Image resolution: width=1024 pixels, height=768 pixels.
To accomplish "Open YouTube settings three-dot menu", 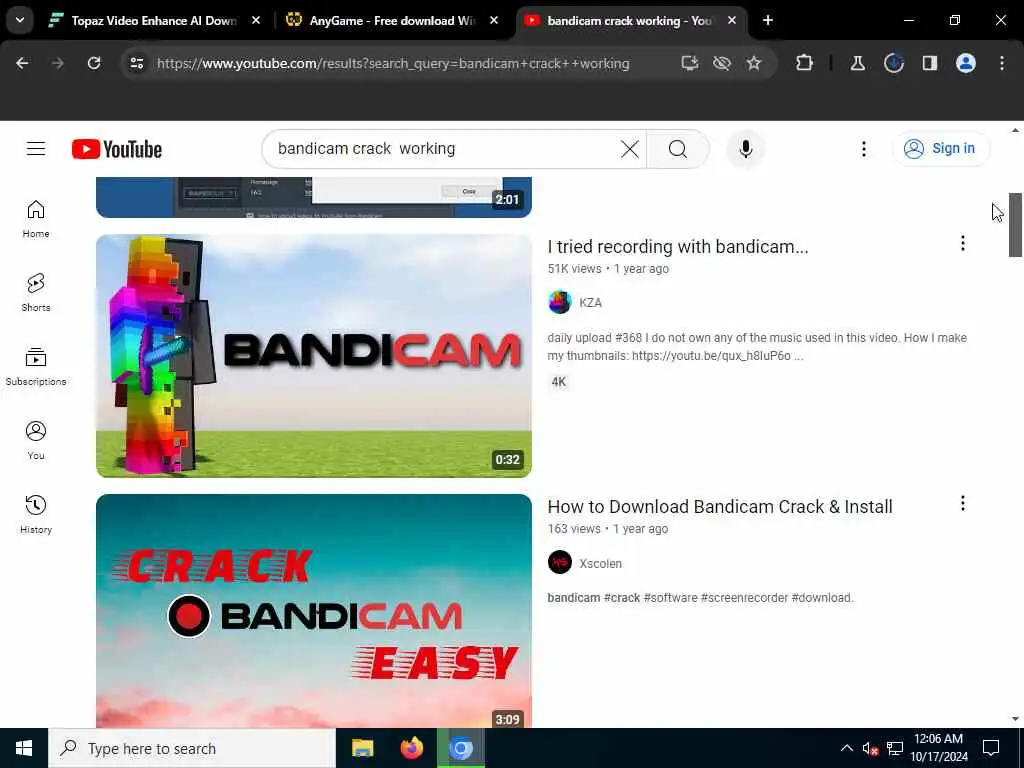I will (863, 149).
